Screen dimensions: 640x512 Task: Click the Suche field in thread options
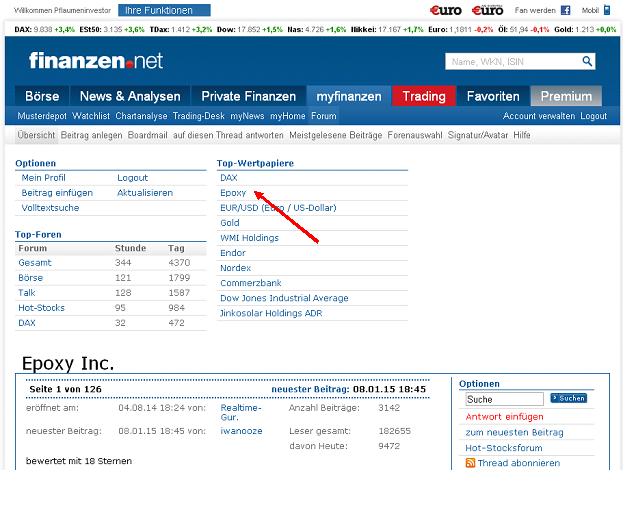click(504, 399)
